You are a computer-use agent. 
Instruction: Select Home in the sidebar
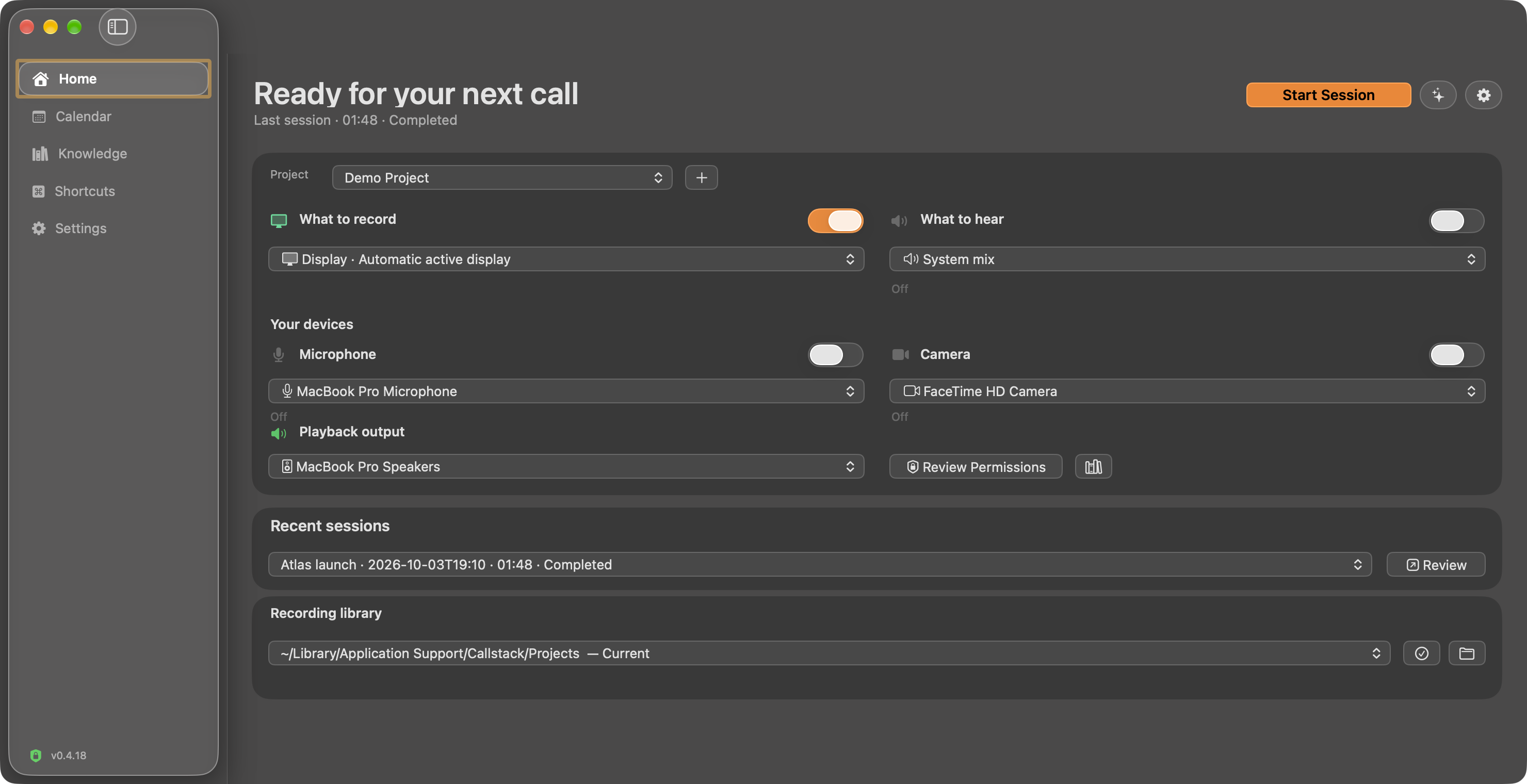click(x=113, y=79)
